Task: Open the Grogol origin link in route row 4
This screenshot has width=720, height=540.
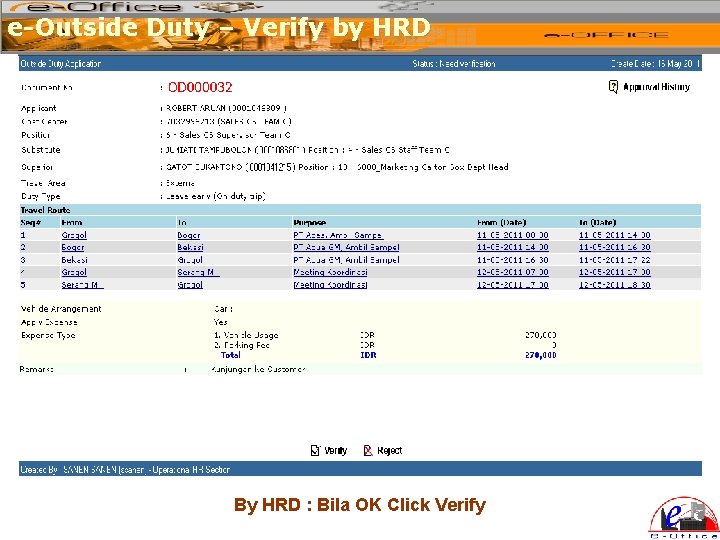Action: click(74, 272)
